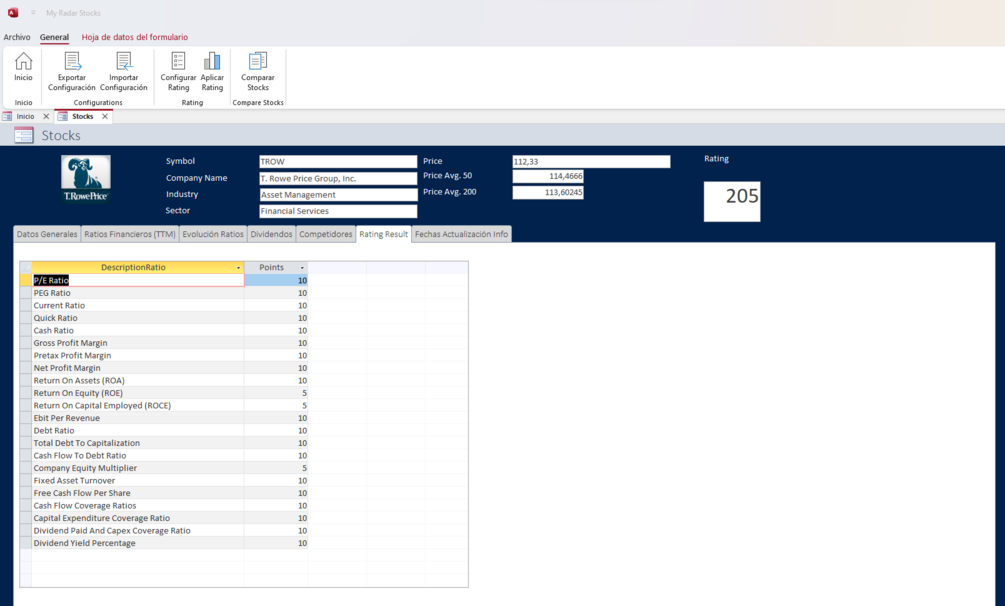Click the Rating value box 205

(732, 201)
